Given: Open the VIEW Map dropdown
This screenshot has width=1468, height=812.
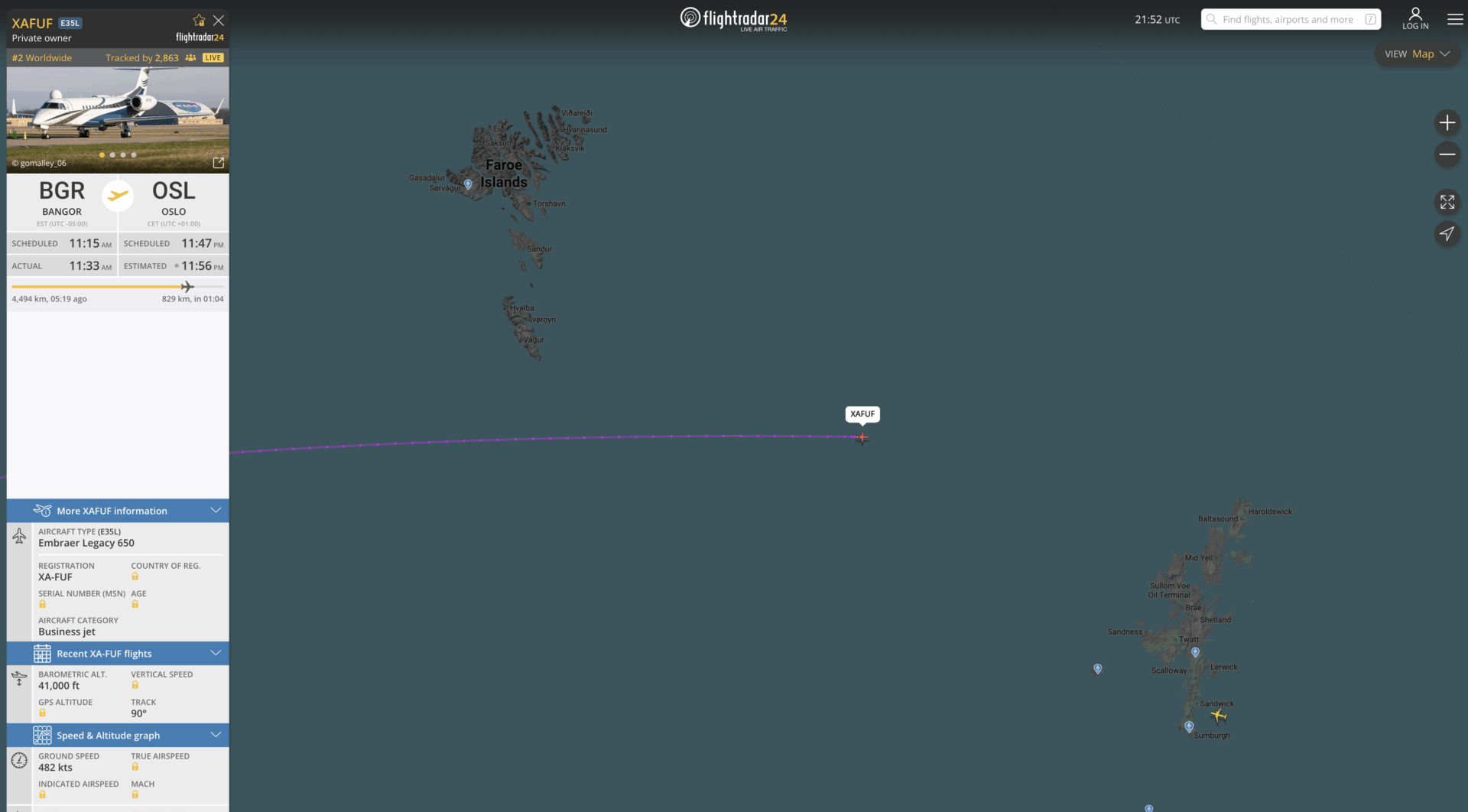Looking at the screenshot, I should [x=1417, y=54].
